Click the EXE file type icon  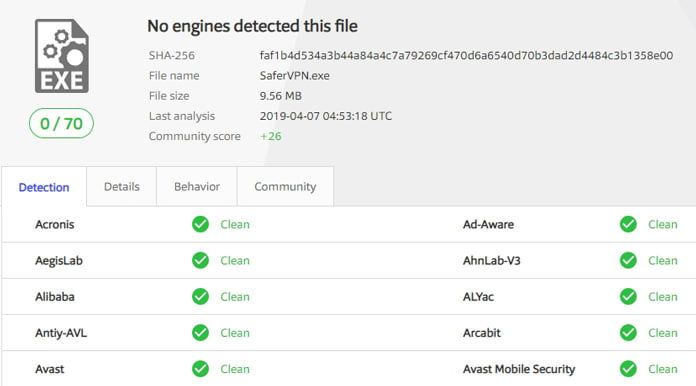62,56
